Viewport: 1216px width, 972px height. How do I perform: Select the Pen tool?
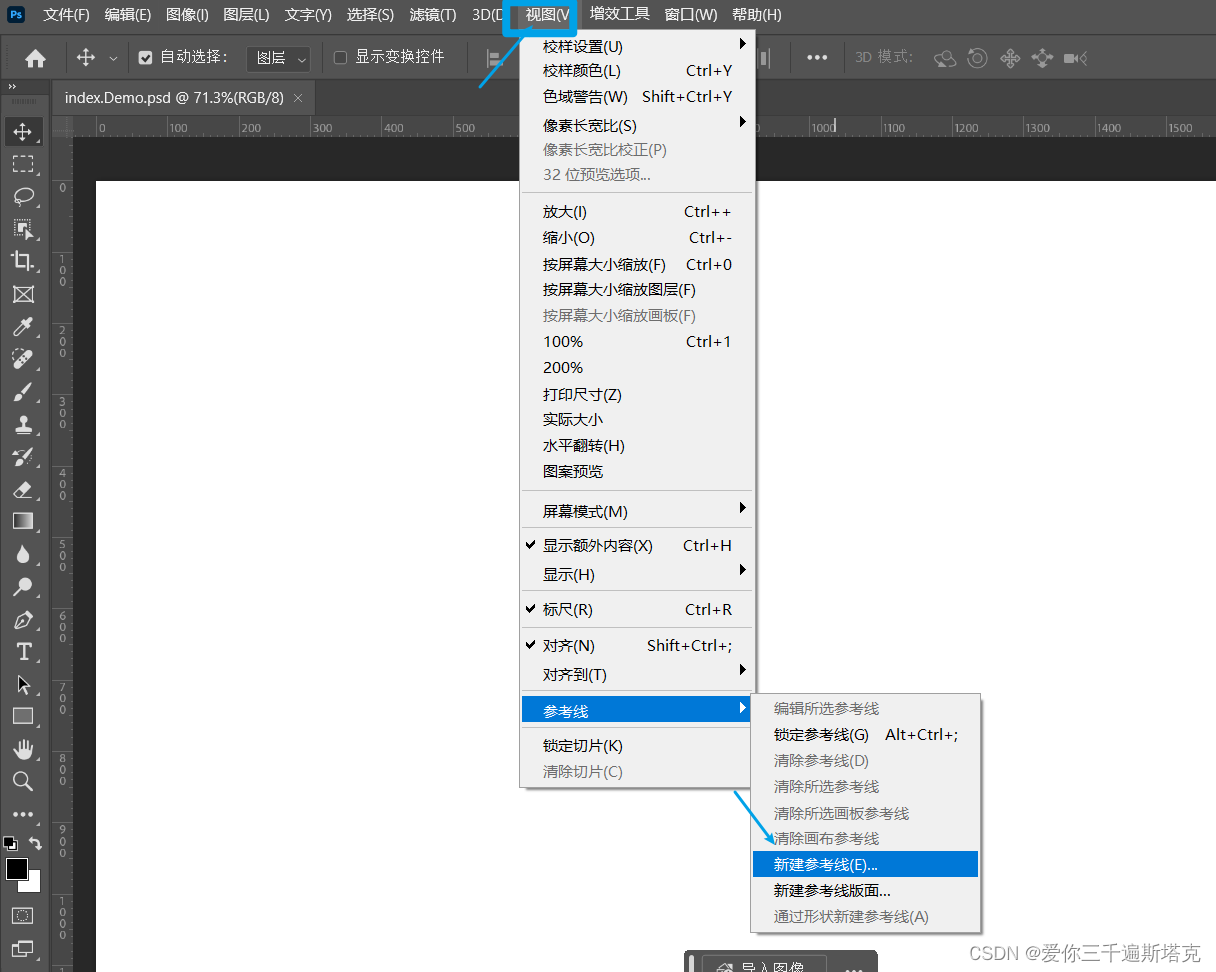coord(23,620)
